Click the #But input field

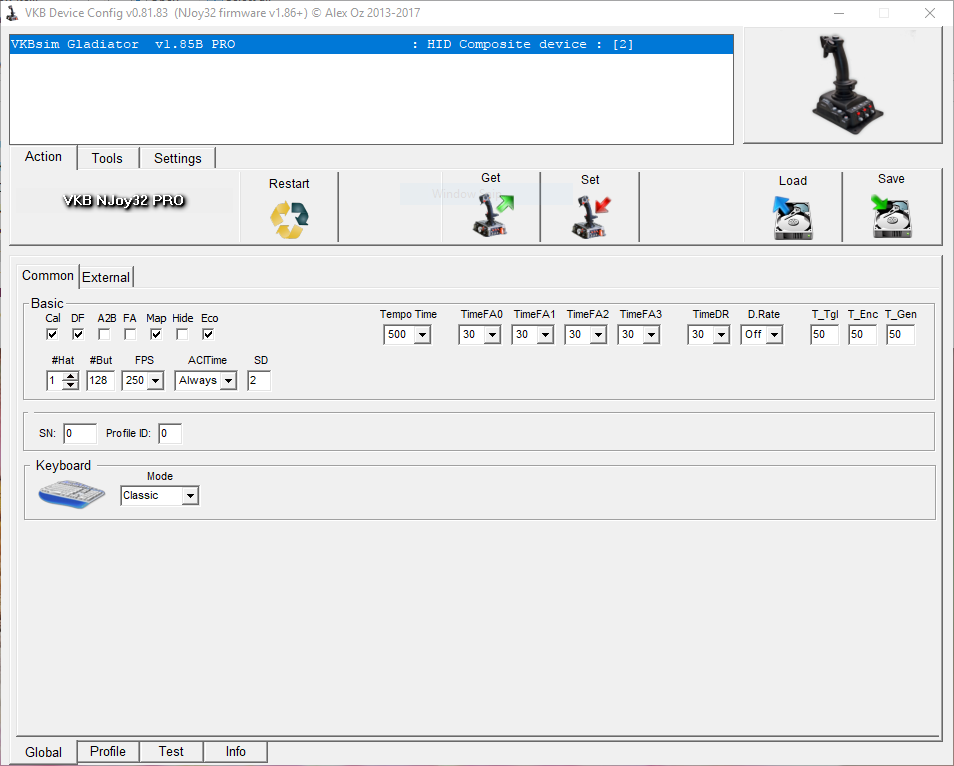100,381
